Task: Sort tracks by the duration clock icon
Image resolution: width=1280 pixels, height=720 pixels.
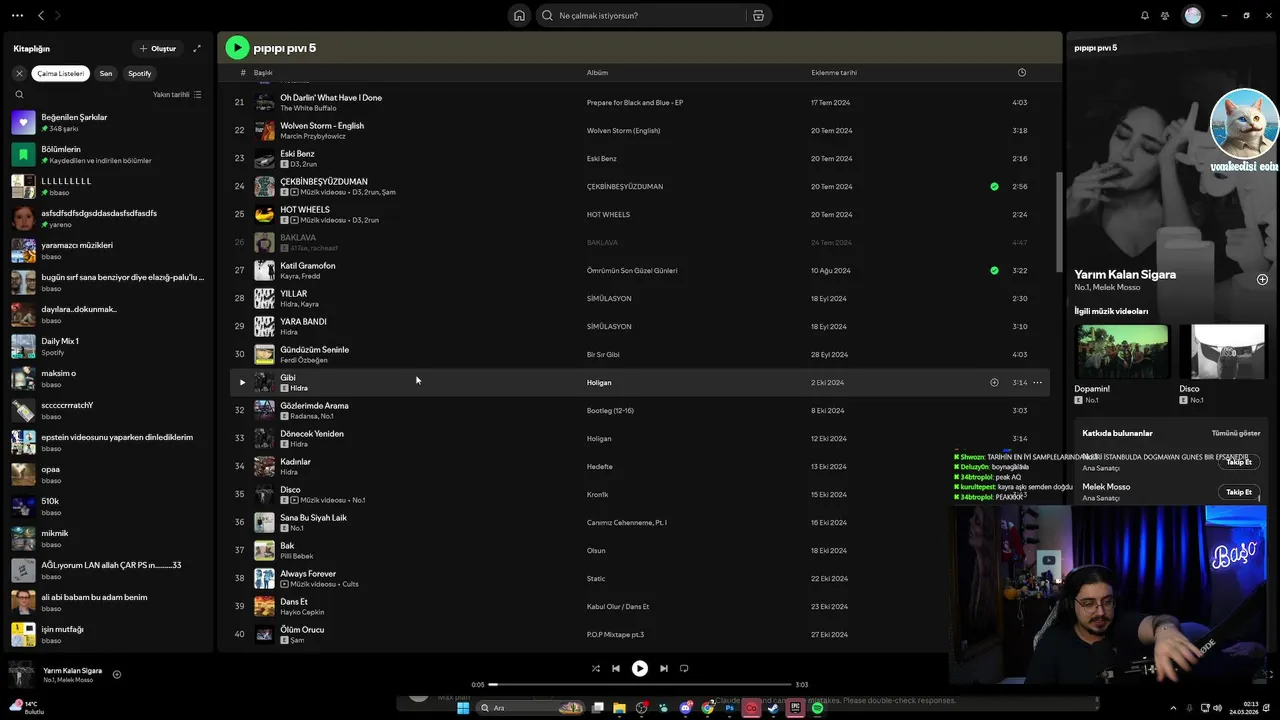Action: (x=1021, y=72)
